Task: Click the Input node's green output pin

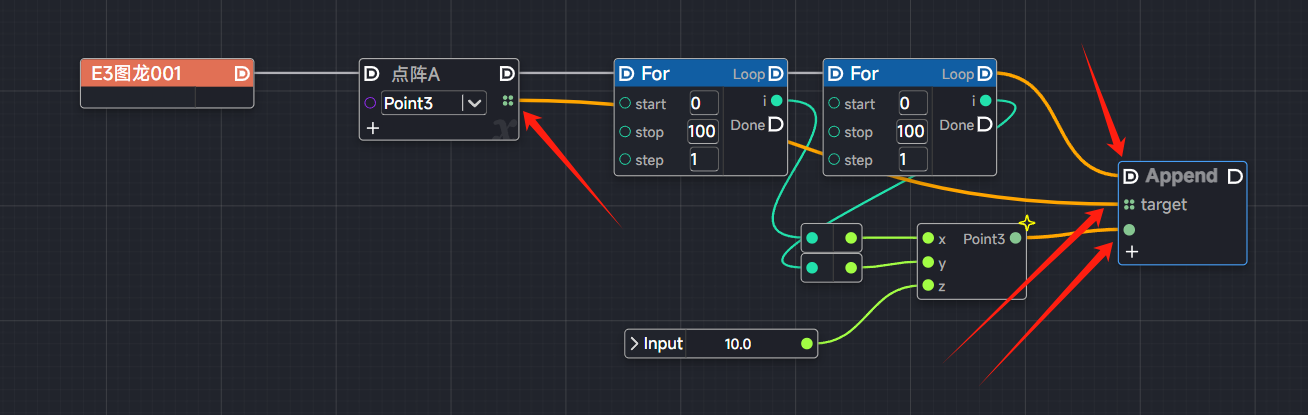Action: (806, 344)
